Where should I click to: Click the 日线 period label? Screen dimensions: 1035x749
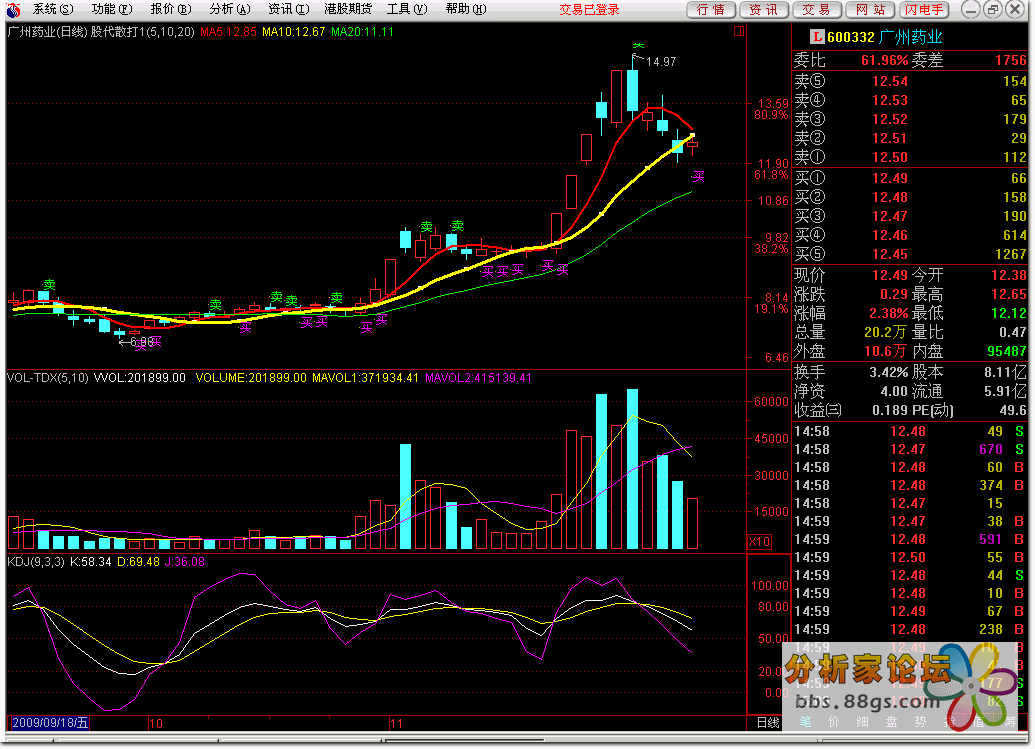(768, 723)
